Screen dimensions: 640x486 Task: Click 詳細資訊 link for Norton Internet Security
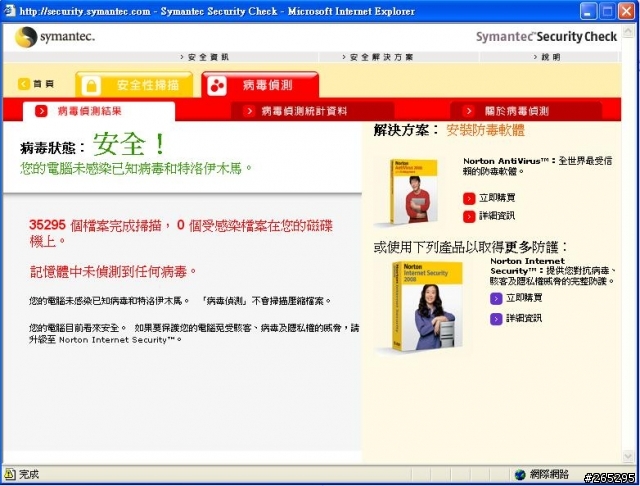coord(524,318)
